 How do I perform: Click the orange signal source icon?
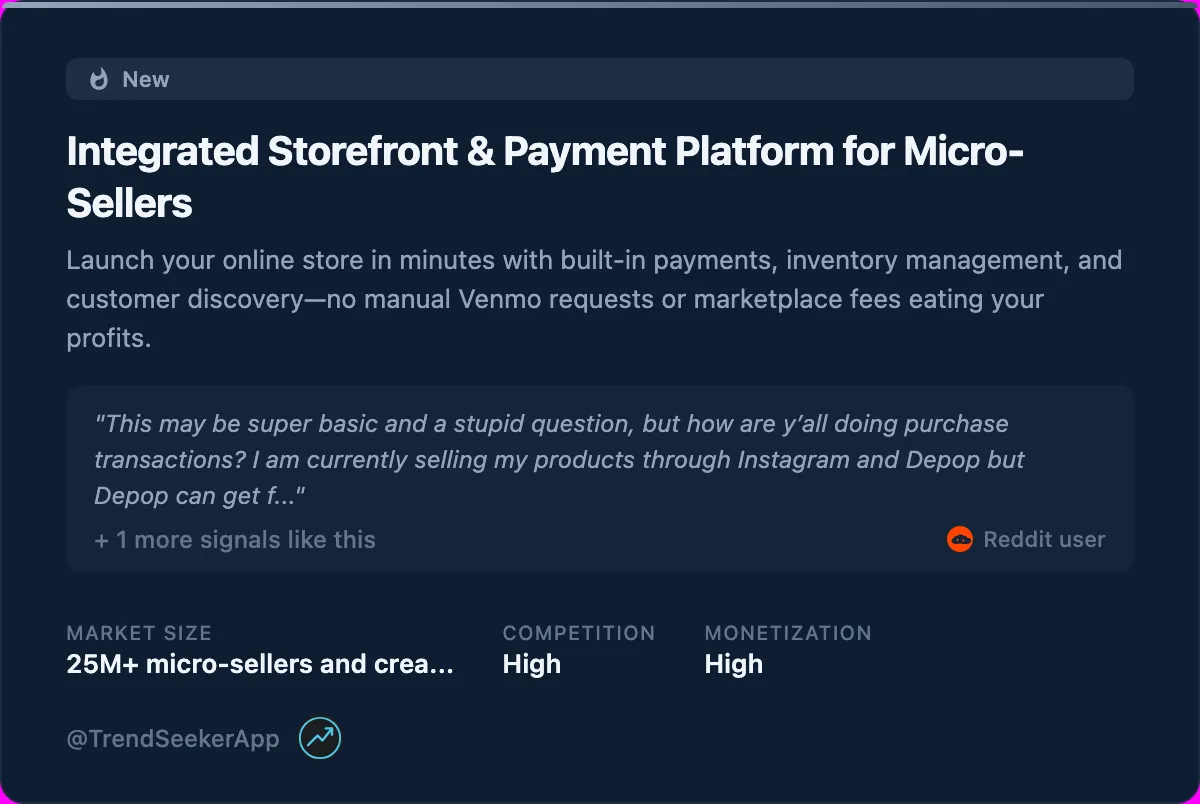point(961,539)
